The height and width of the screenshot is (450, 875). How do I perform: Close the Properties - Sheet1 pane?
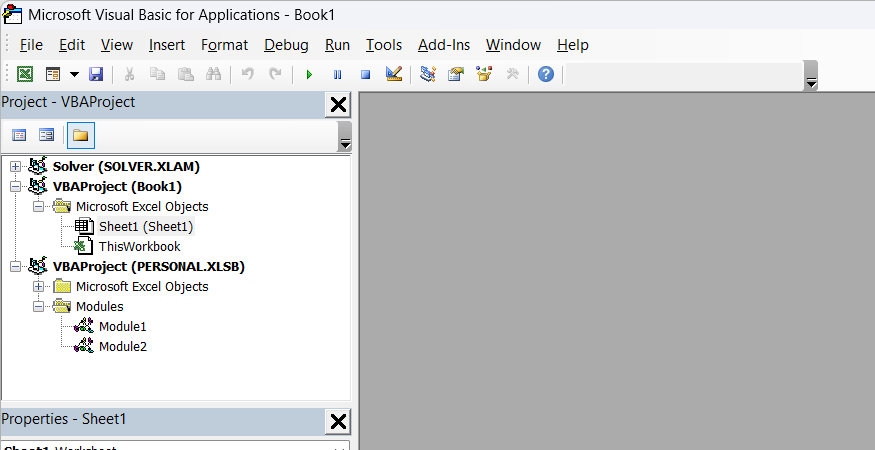338,422
